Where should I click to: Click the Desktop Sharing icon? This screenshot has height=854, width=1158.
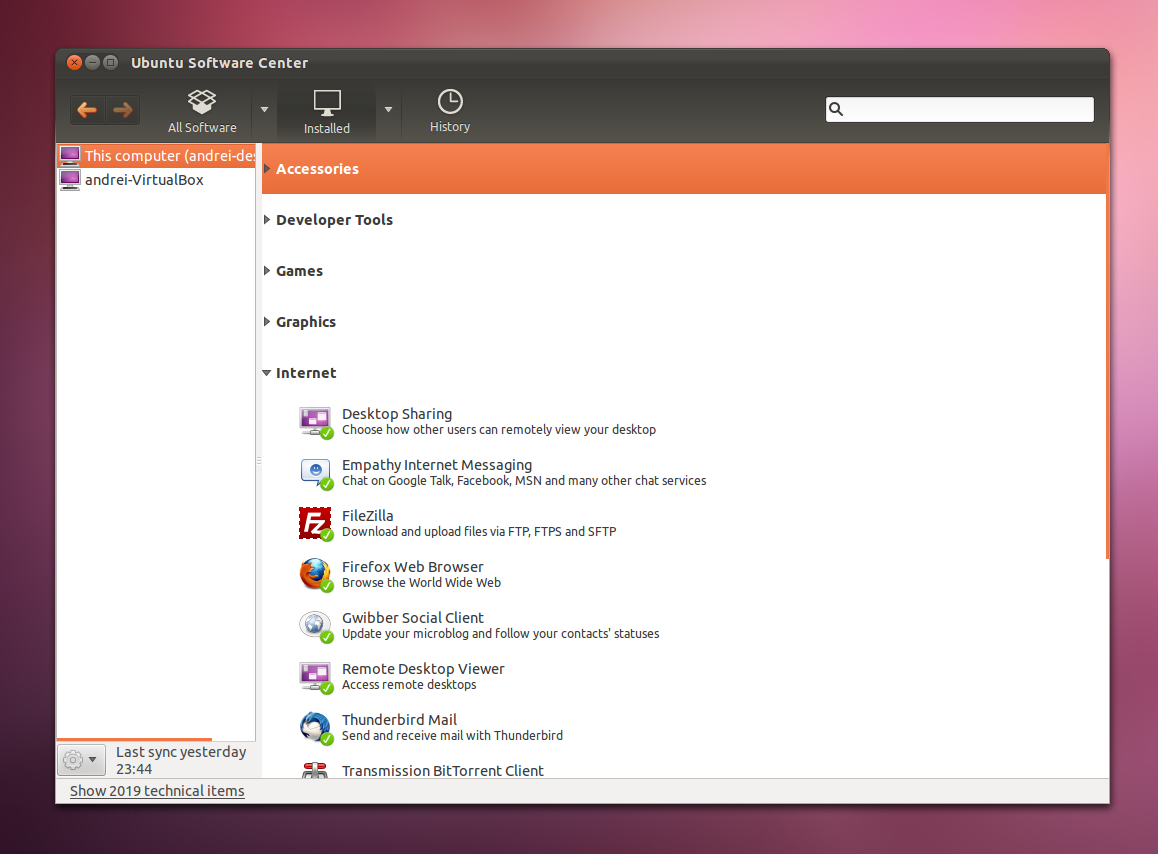coord(316,422)
